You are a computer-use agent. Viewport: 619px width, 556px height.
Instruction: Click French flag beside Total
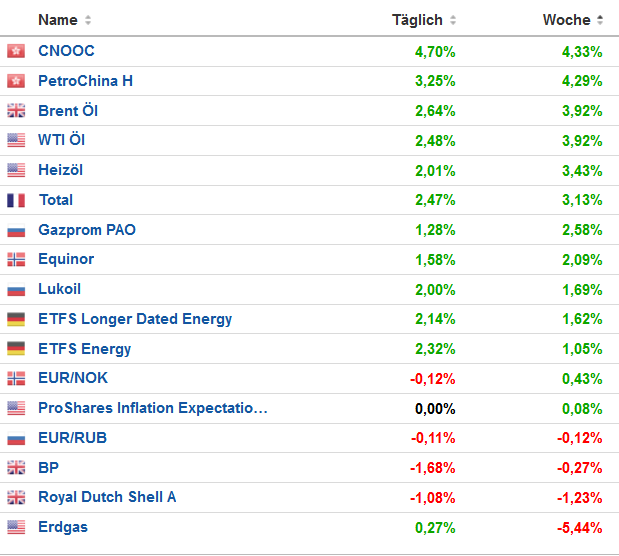pos(16,200)
